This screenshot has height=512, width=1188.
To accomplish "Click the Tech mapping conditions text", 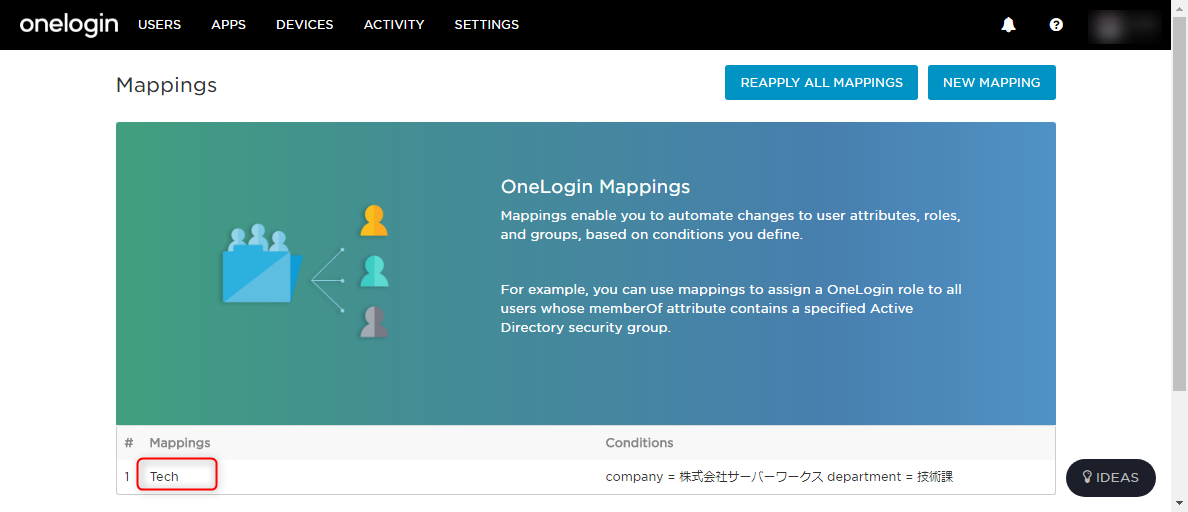I will (x=779, y=477).
